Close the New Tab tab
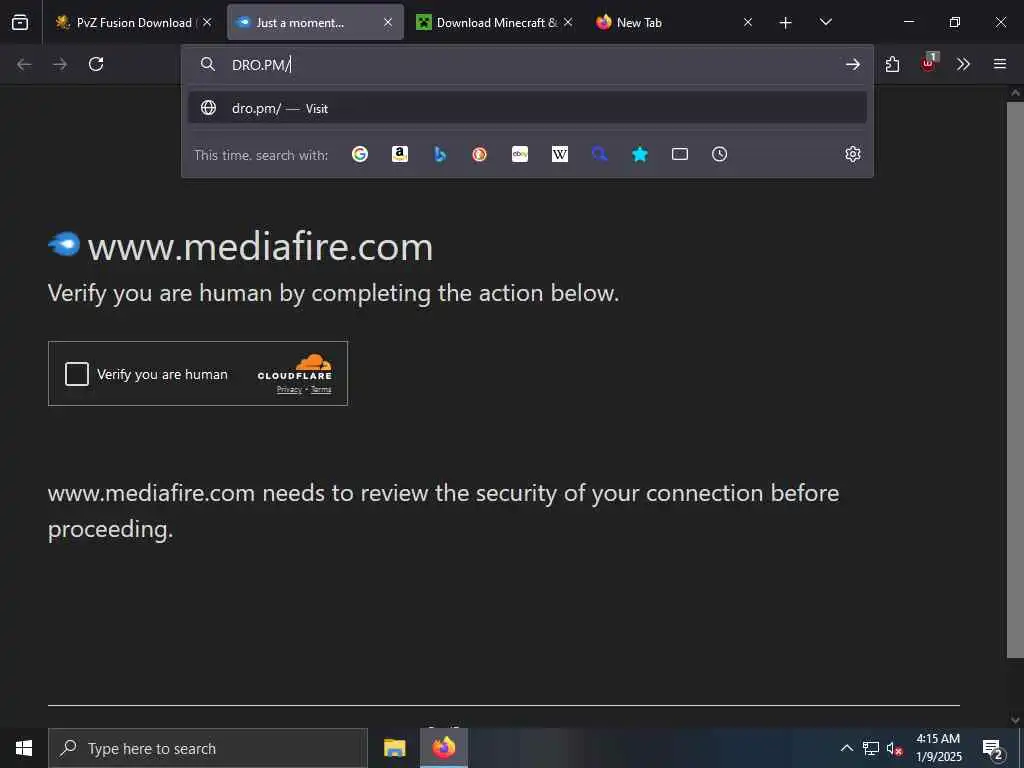The height and width of the screenshot is (768, 1024). click(x=748, y=22)
